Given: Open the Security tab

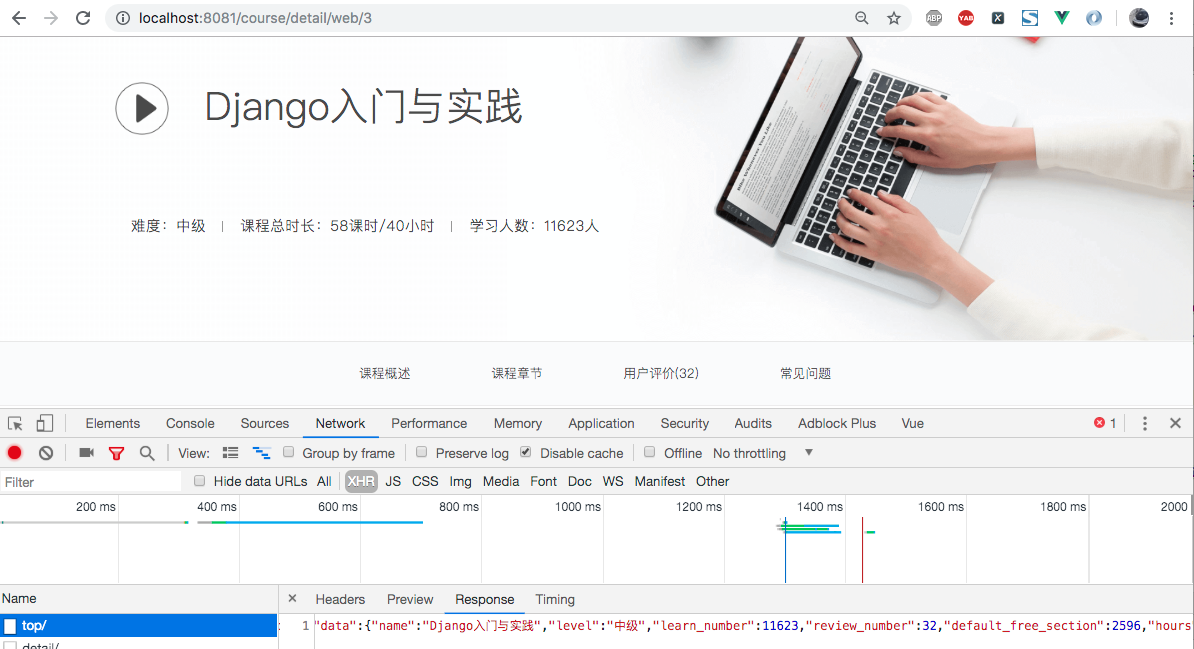Looking at the screenshot, I should [x=685, y=424].
